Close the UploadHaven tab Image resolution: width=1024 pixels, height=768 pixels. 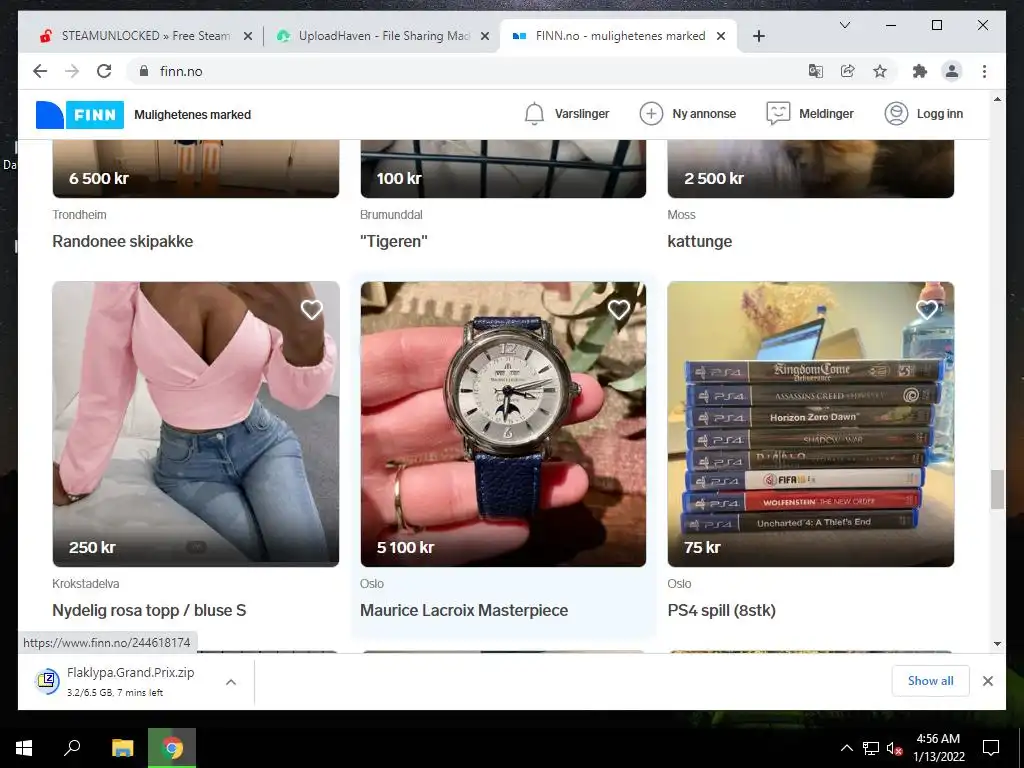485,37
